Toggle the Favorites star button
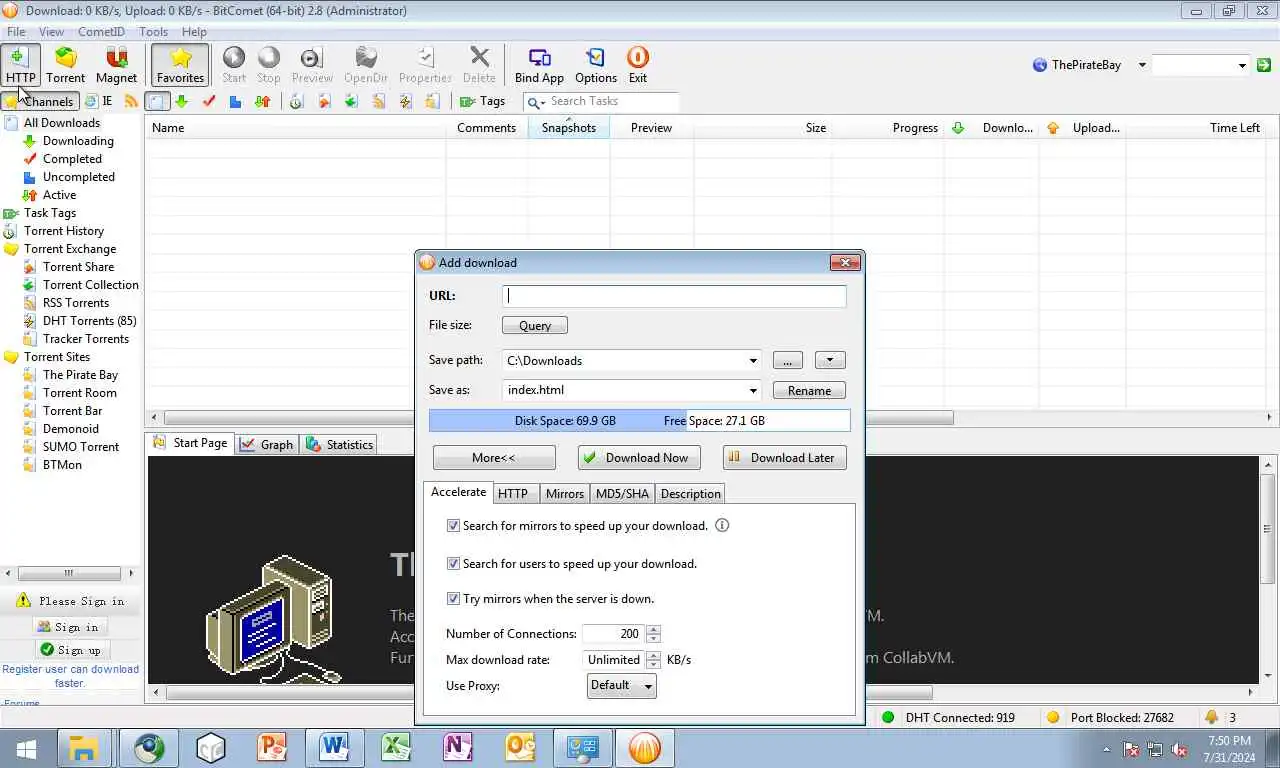 pos(181,65)
